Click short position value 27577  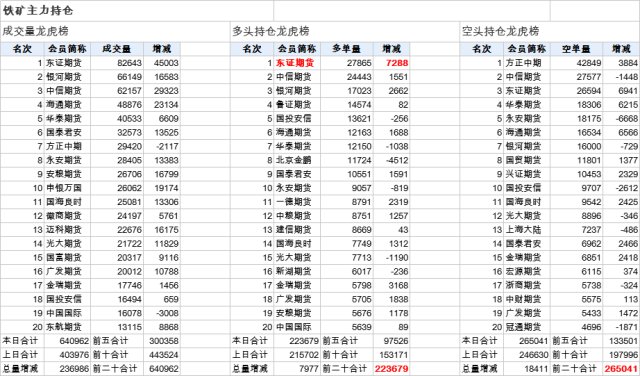click(589, 77)
